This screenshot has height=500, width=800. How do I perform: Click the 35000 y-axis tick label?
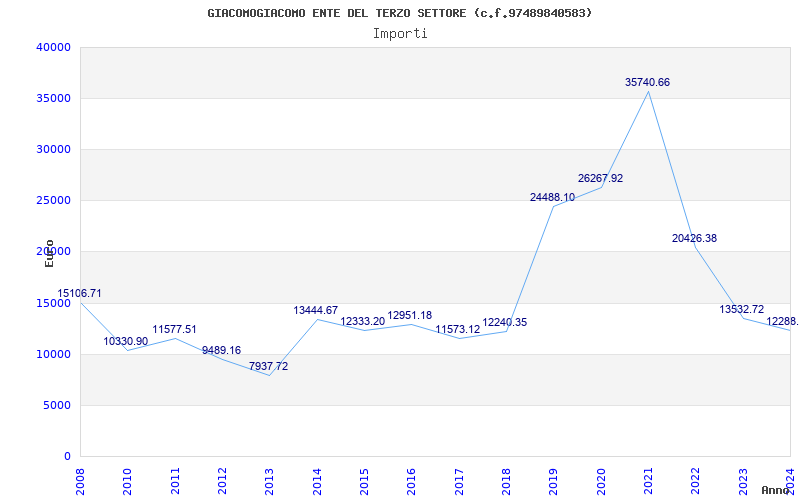[53, 98]
